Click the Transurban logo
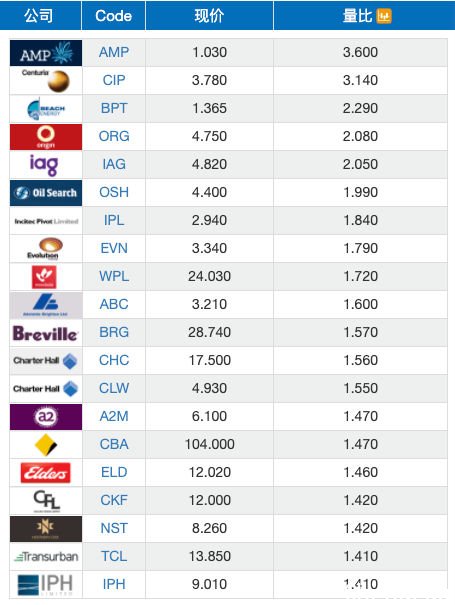Screen dimensions: 455x605 point(46,557)
